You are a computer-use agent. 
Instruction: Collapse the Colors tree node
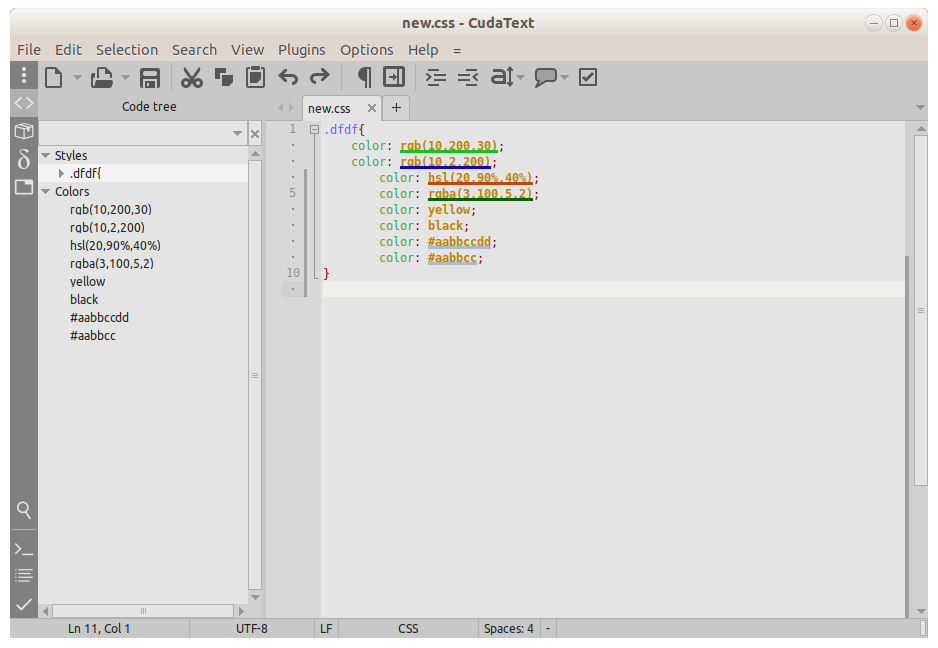click(x=45, y=191)
